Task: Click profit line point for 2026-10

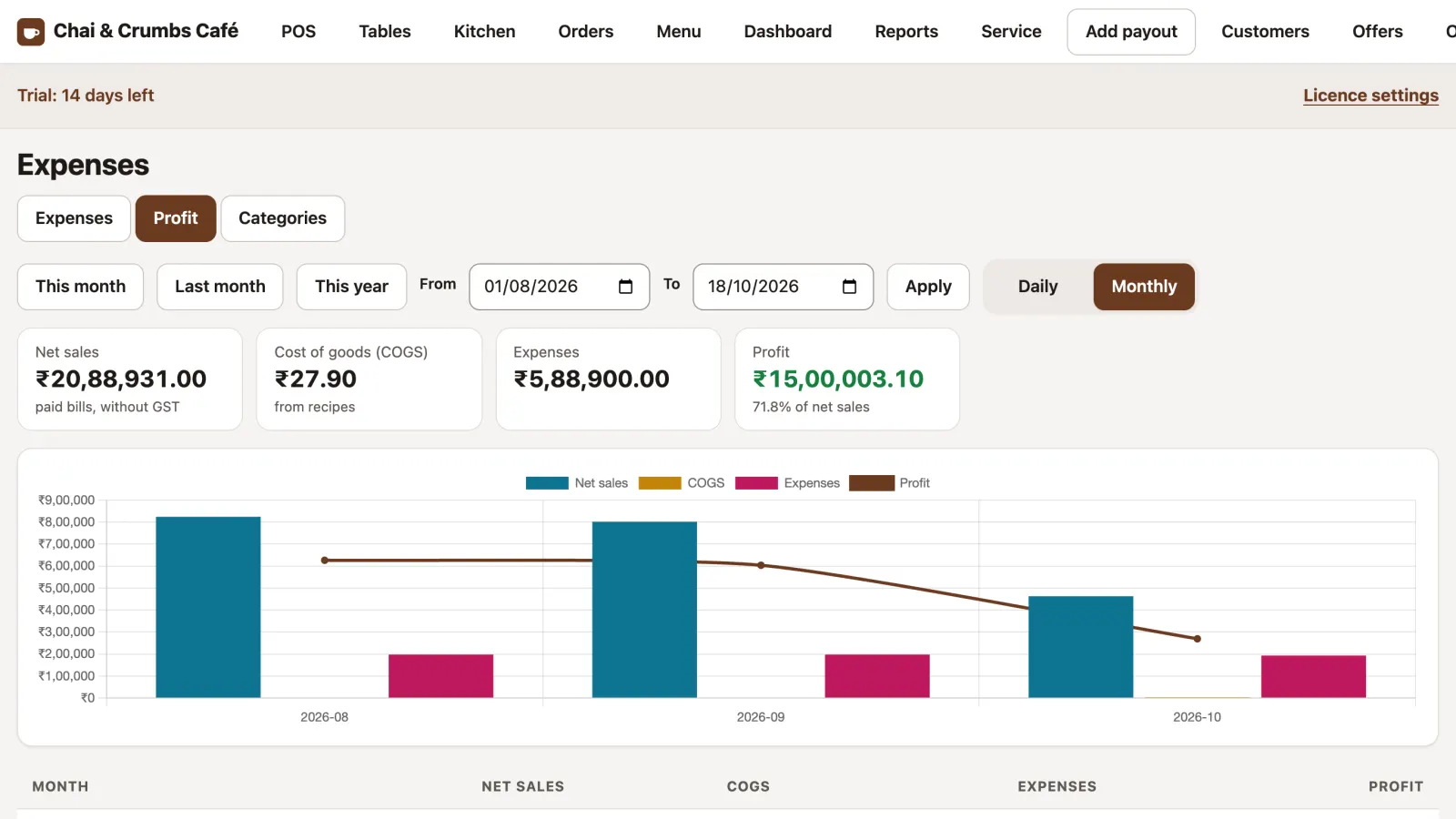Action: 1197,639
